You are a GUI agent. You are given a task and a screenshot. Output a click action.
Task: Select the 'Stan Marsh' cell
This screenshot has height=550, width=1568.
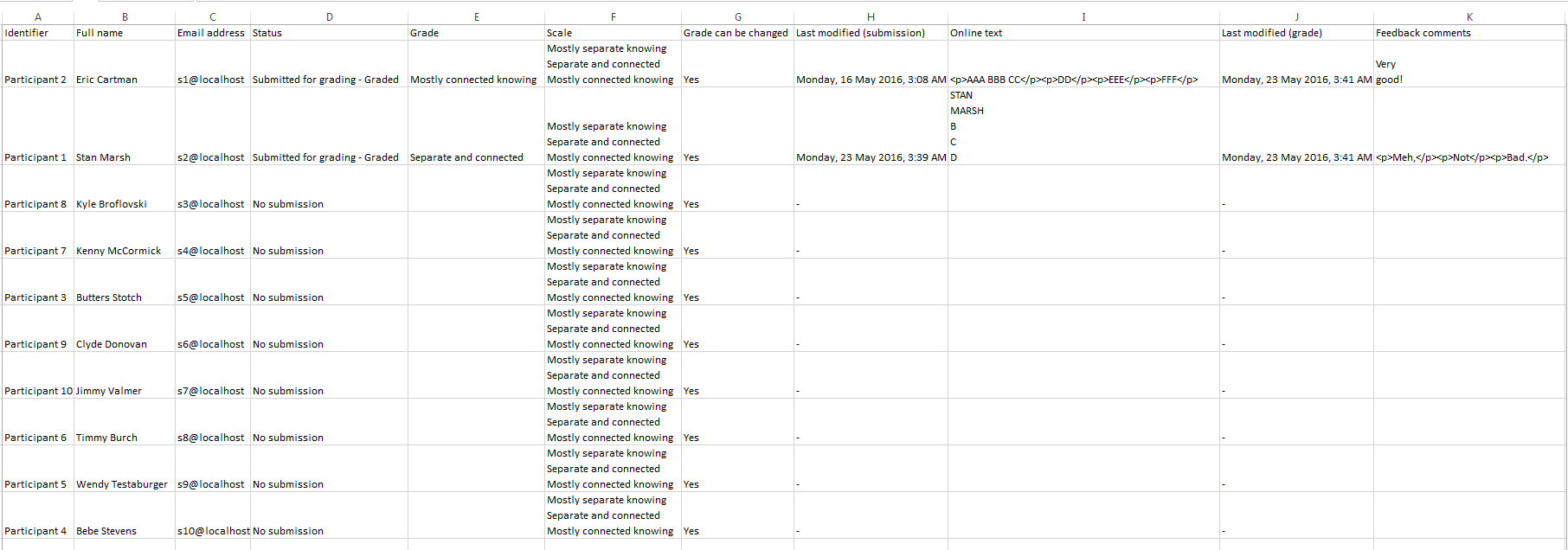click(125, 126)
